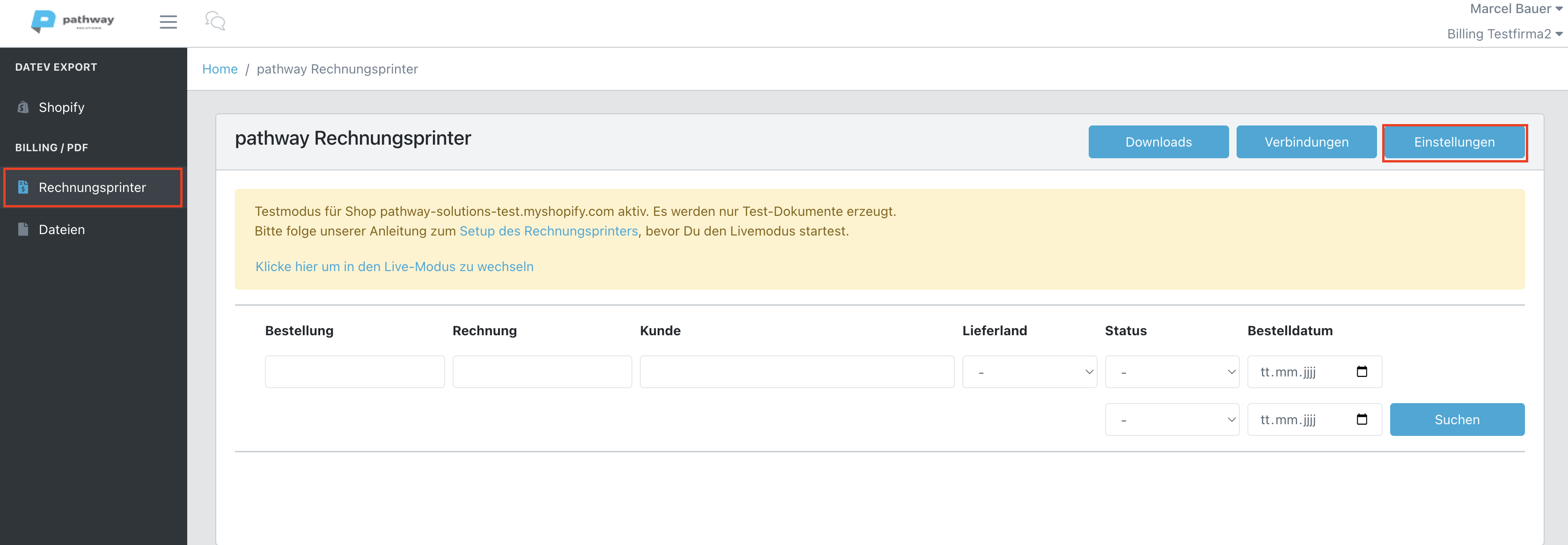Open Marcel Bauer user dropdown
The image size is (1568, 545).
click(1516, 8)
